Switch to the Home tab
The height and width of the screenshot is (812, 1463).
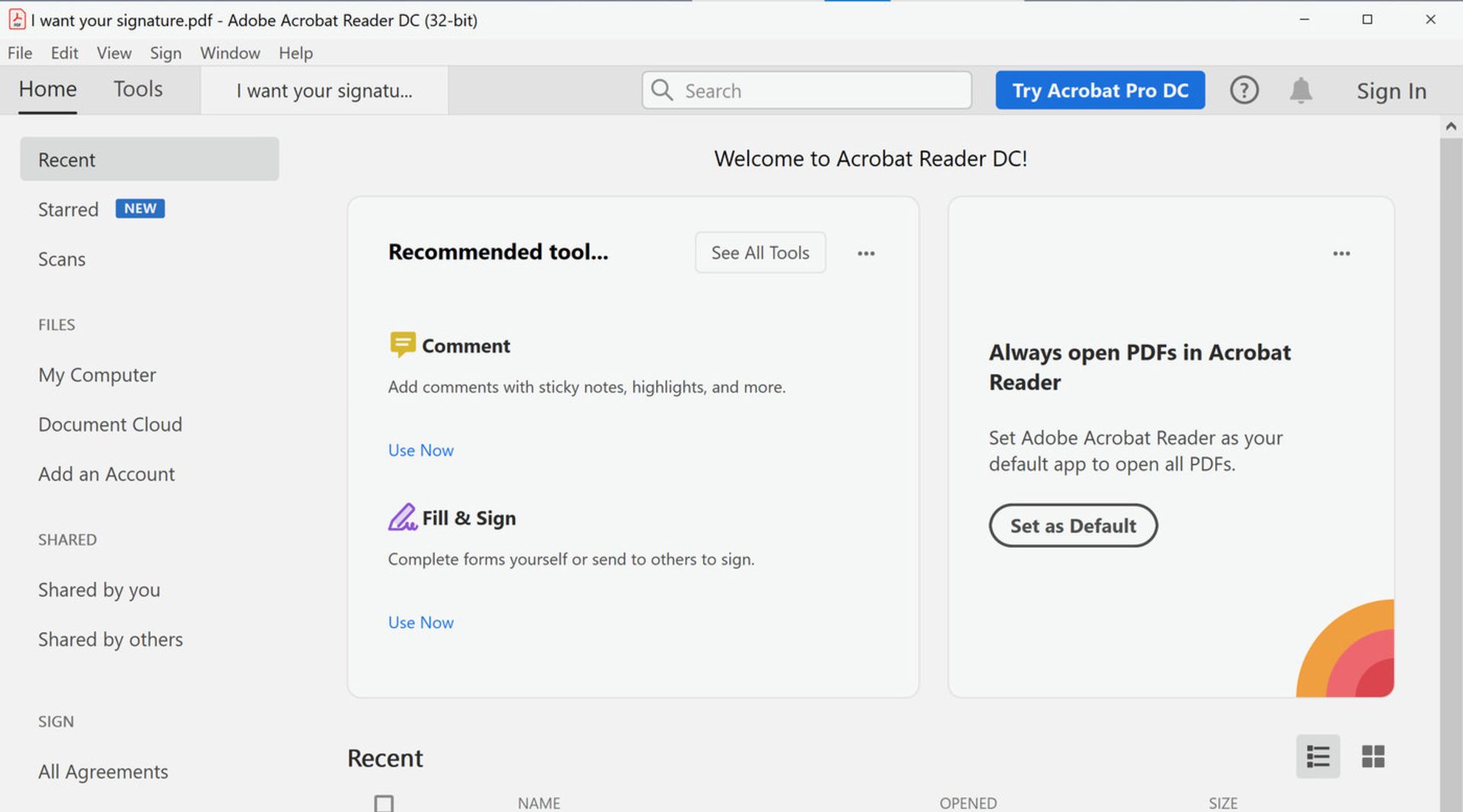47,89
